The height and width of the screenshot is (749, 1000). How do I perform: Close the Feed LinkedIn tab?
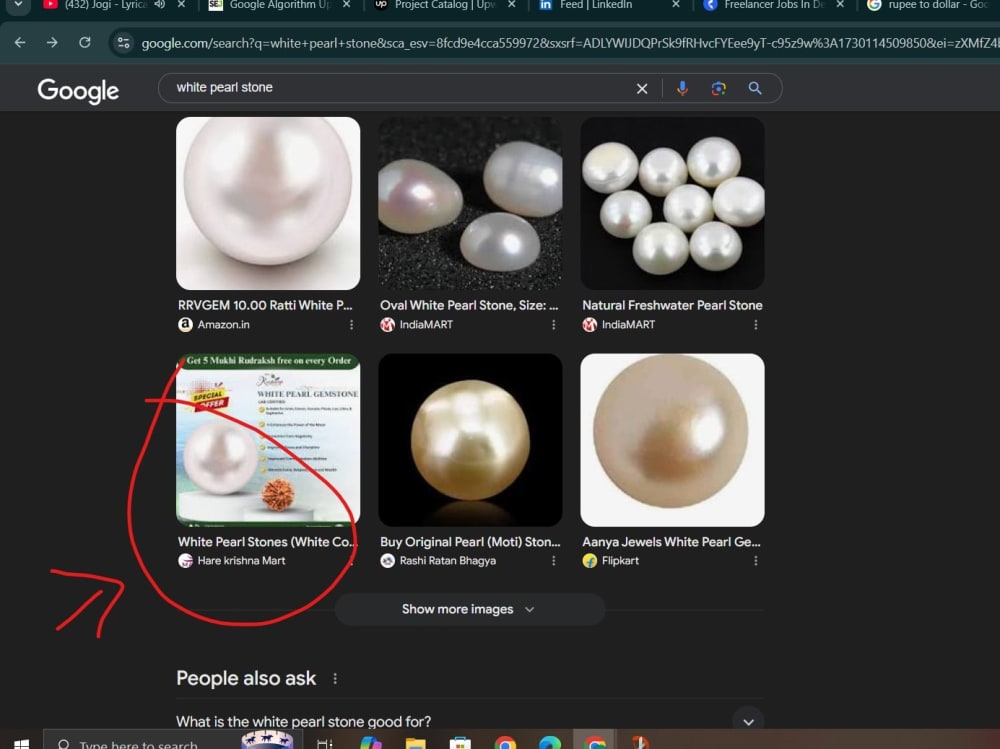[x=676, y=4]
